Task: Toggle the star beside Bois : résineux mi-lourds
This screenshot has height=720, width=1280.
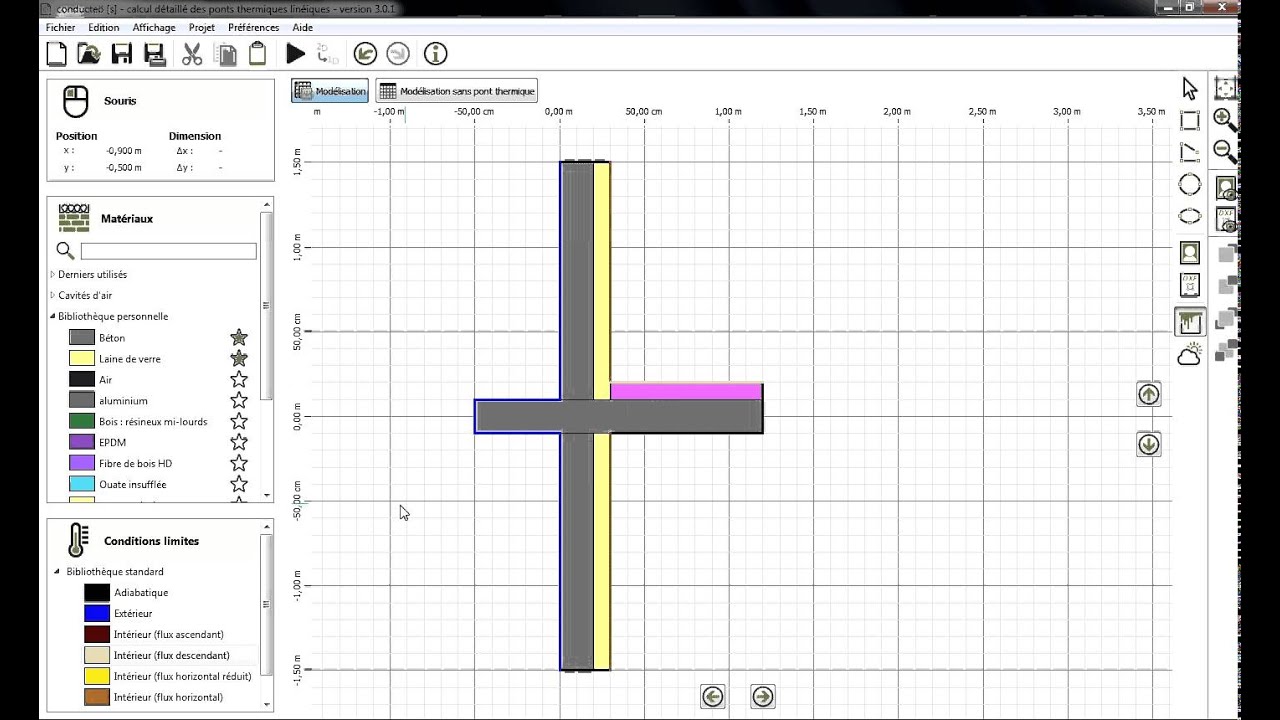Action: (x=239, y=422)
